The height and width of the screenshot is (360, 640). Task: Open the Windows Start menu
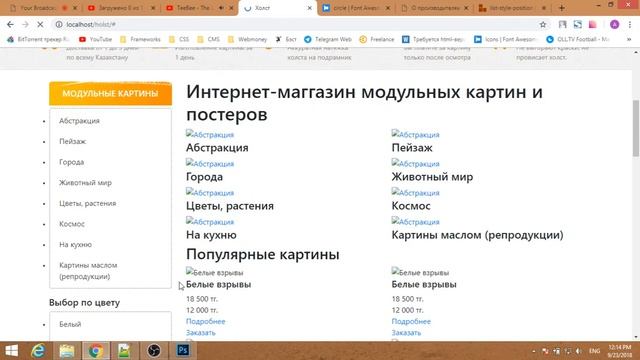coord(11,351)
